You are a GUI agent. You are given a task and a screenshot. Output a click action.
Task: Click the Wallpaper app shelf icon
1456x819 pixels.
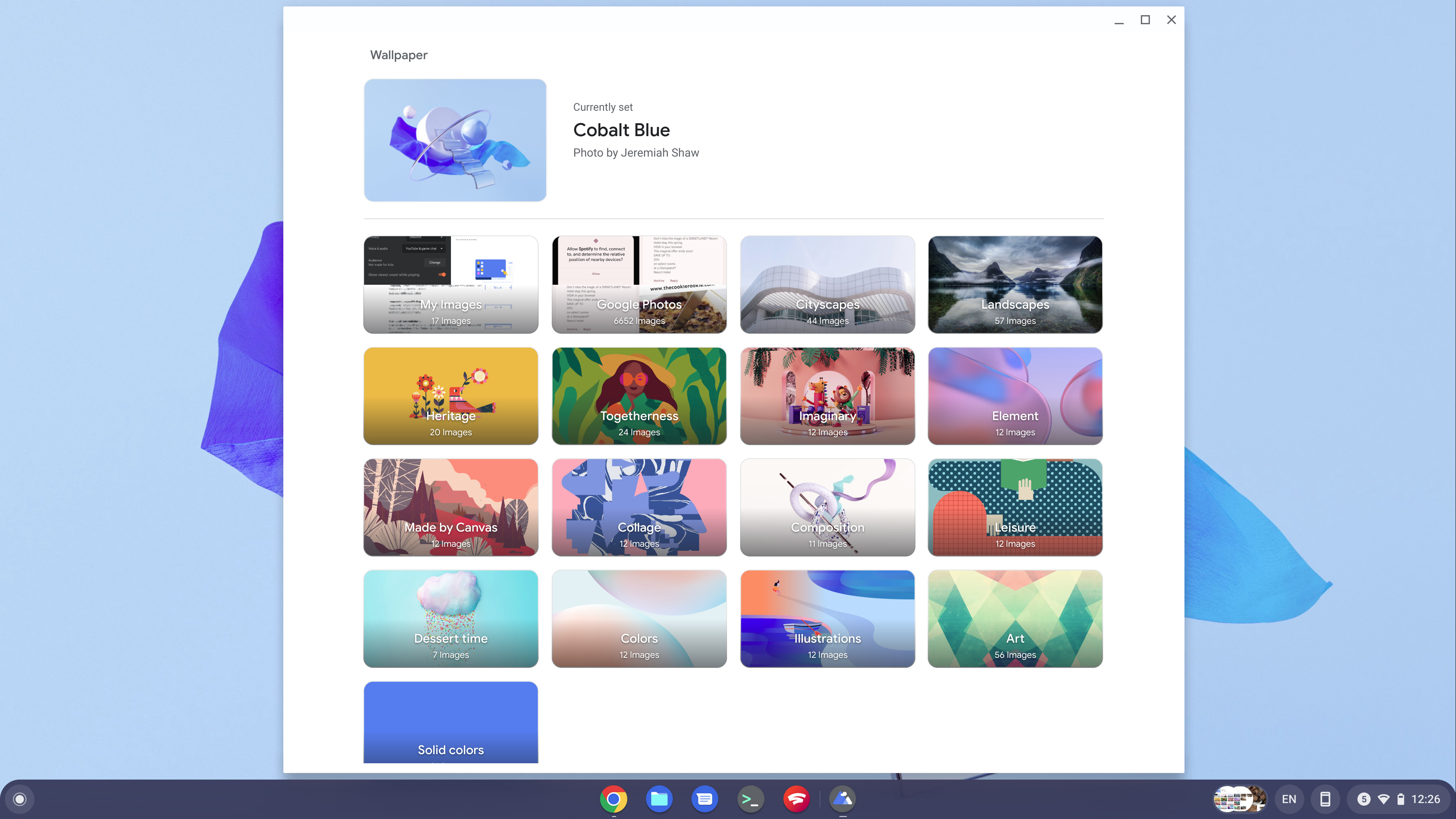pyautogui.click(x=843, y=799)
